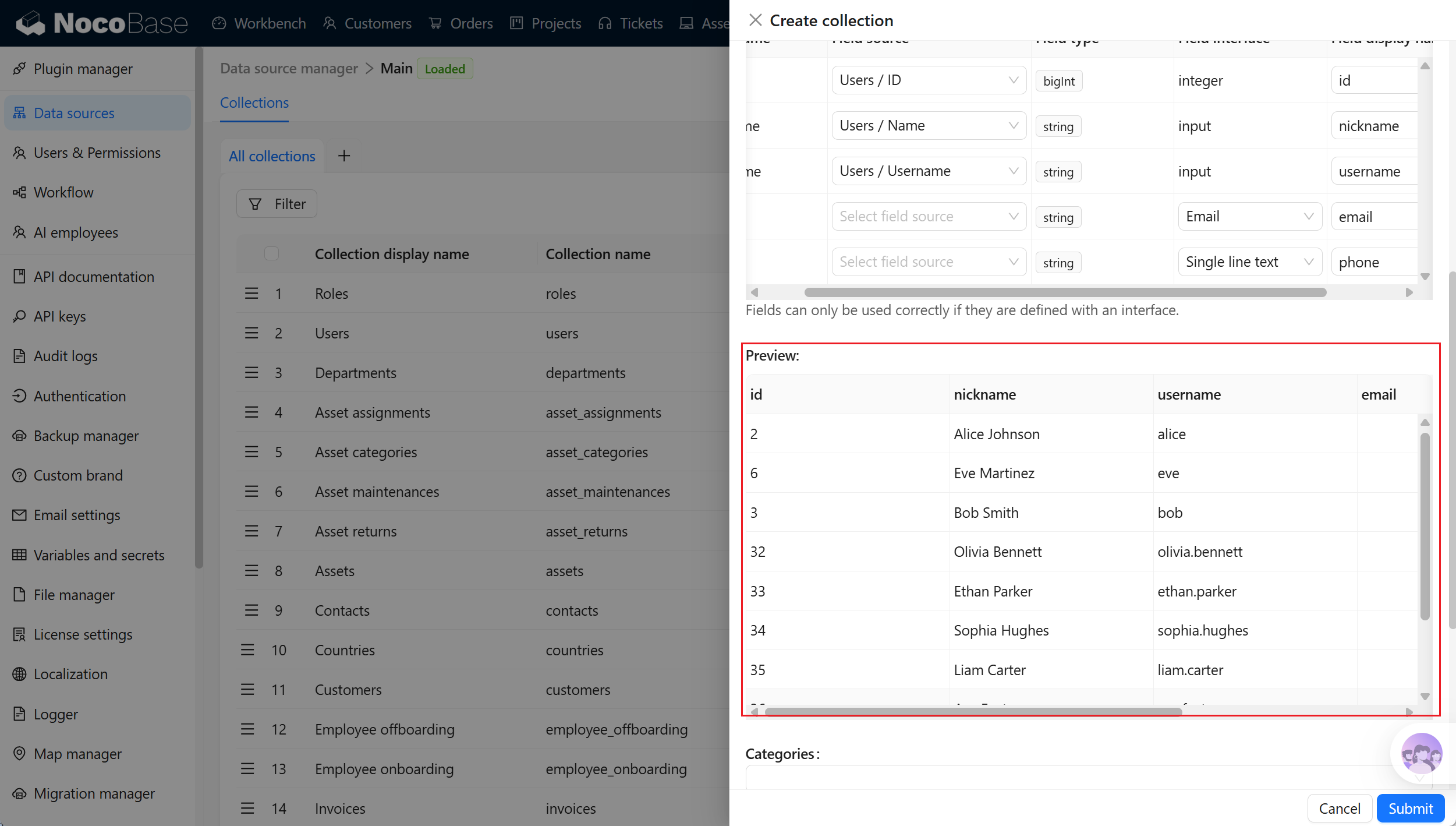Open the Users / Name field source dropdown
The height and width of the screenshot is (826, 1456).
coord(929,125)
